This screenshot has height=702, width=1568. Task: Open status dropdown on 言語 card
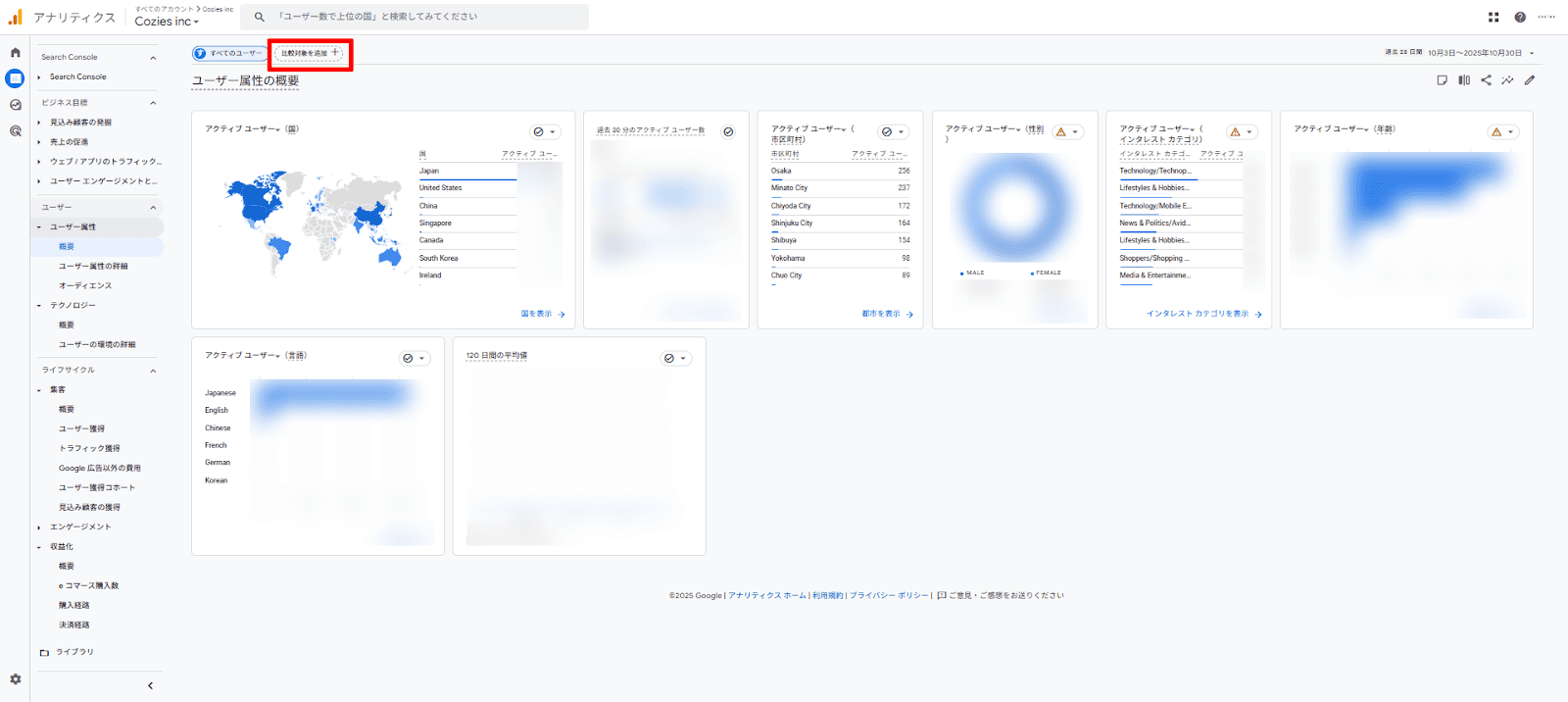(415, 358)
